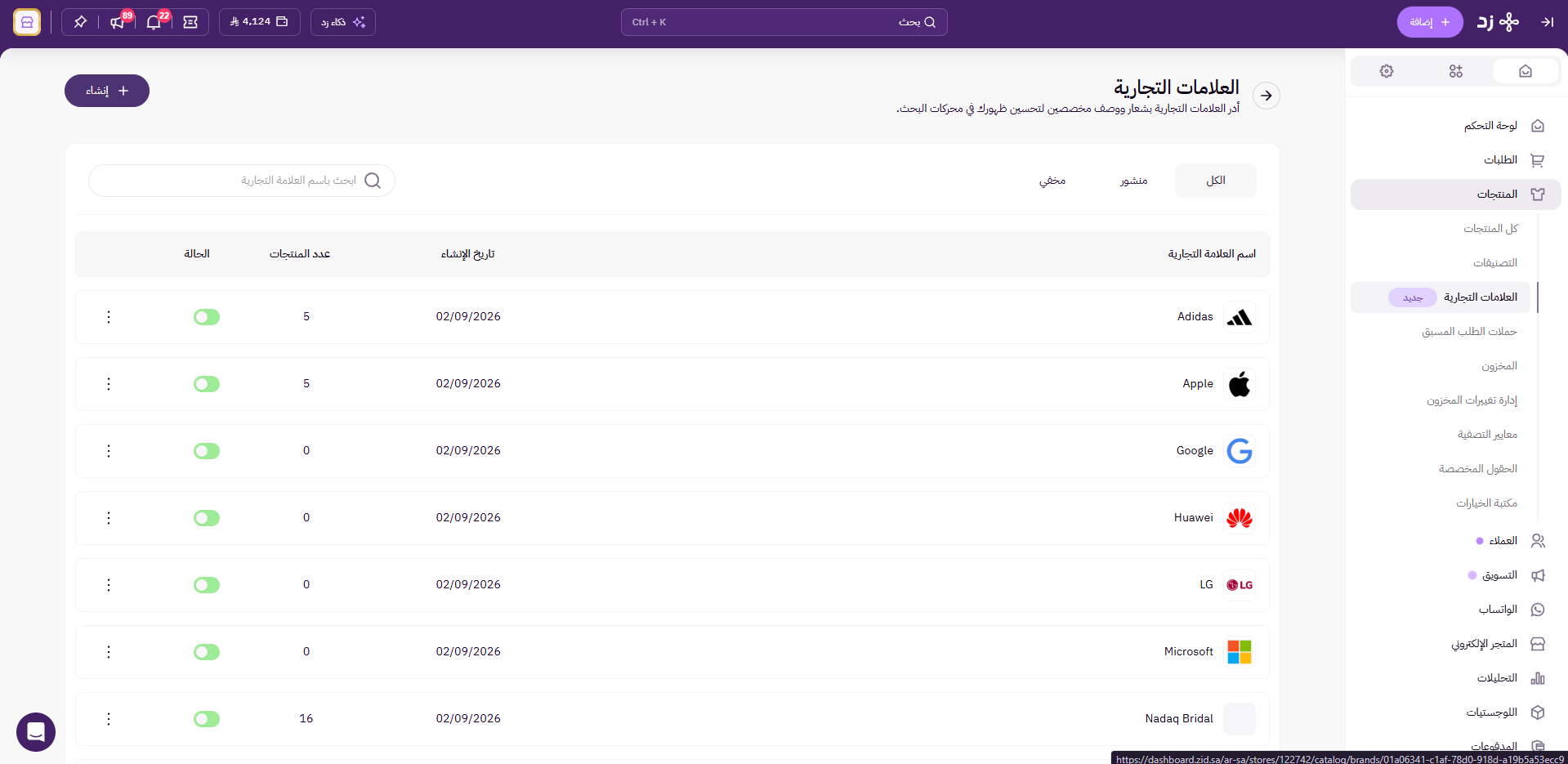Viewport: 1568px width, 764px height.
Task: Open the three-dot menu for Apple
Action: click(x=109, y=384)
